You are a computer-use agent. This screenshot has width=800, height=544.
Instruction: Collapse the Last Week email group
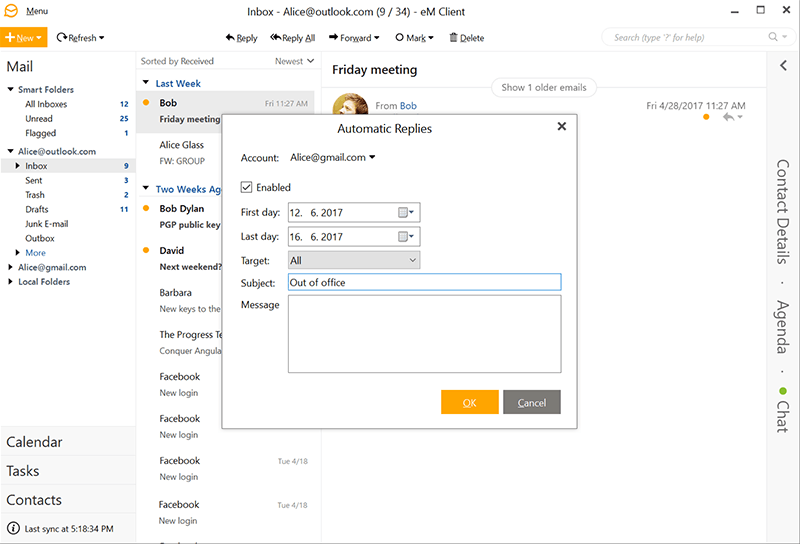point(146,83)
